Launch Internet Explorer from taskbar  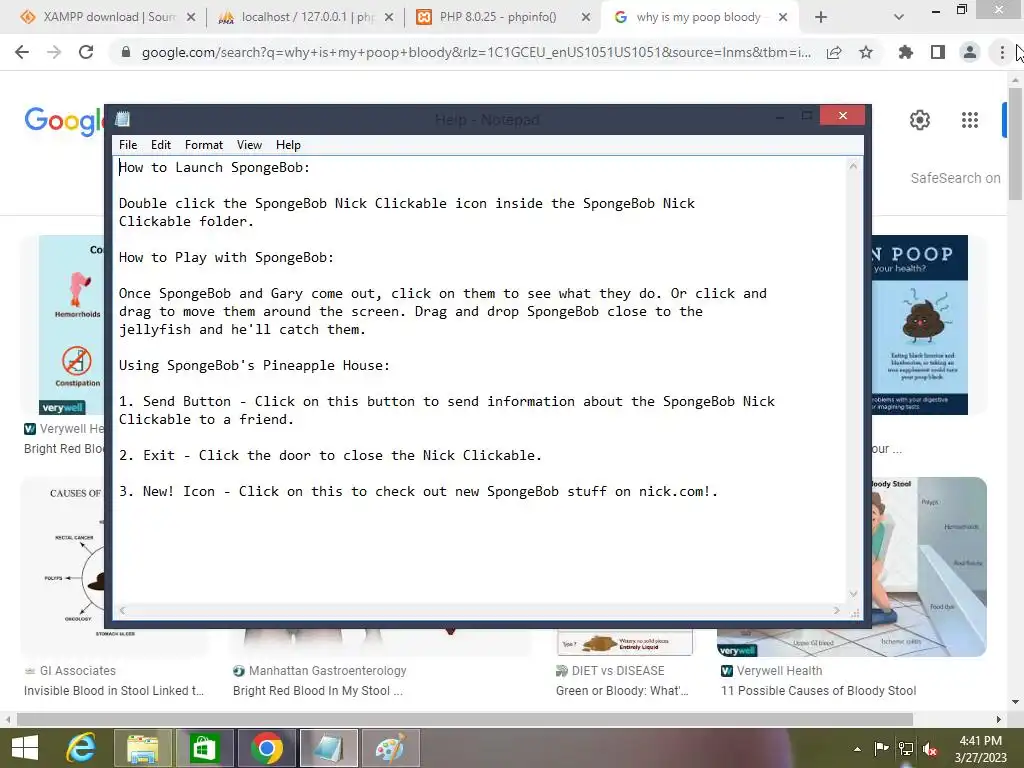coord(81,748)
